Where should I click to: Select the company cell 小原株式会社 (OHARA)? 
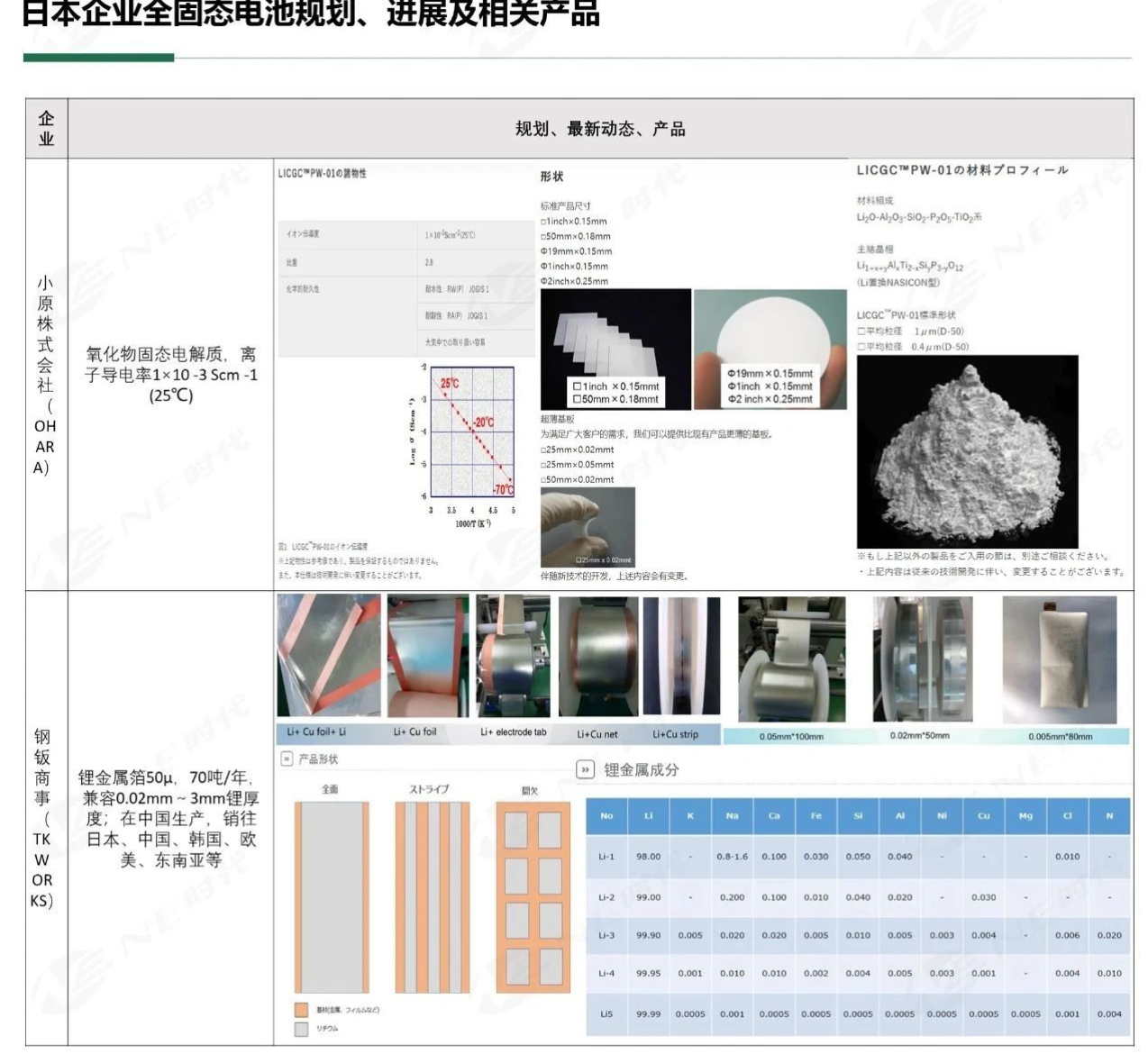pyautogui.click(x=45, y=375)
